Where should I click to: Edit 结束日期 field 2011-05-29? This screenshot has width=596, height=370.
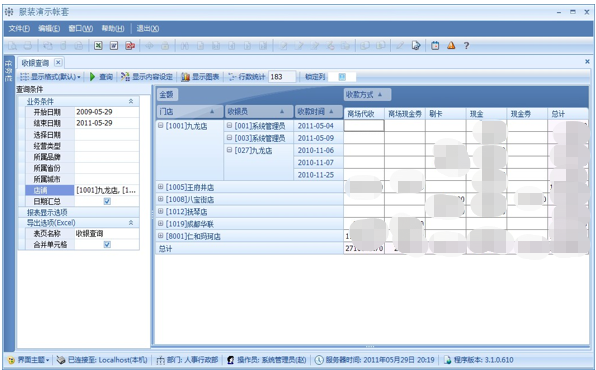(x=107, y=123)
